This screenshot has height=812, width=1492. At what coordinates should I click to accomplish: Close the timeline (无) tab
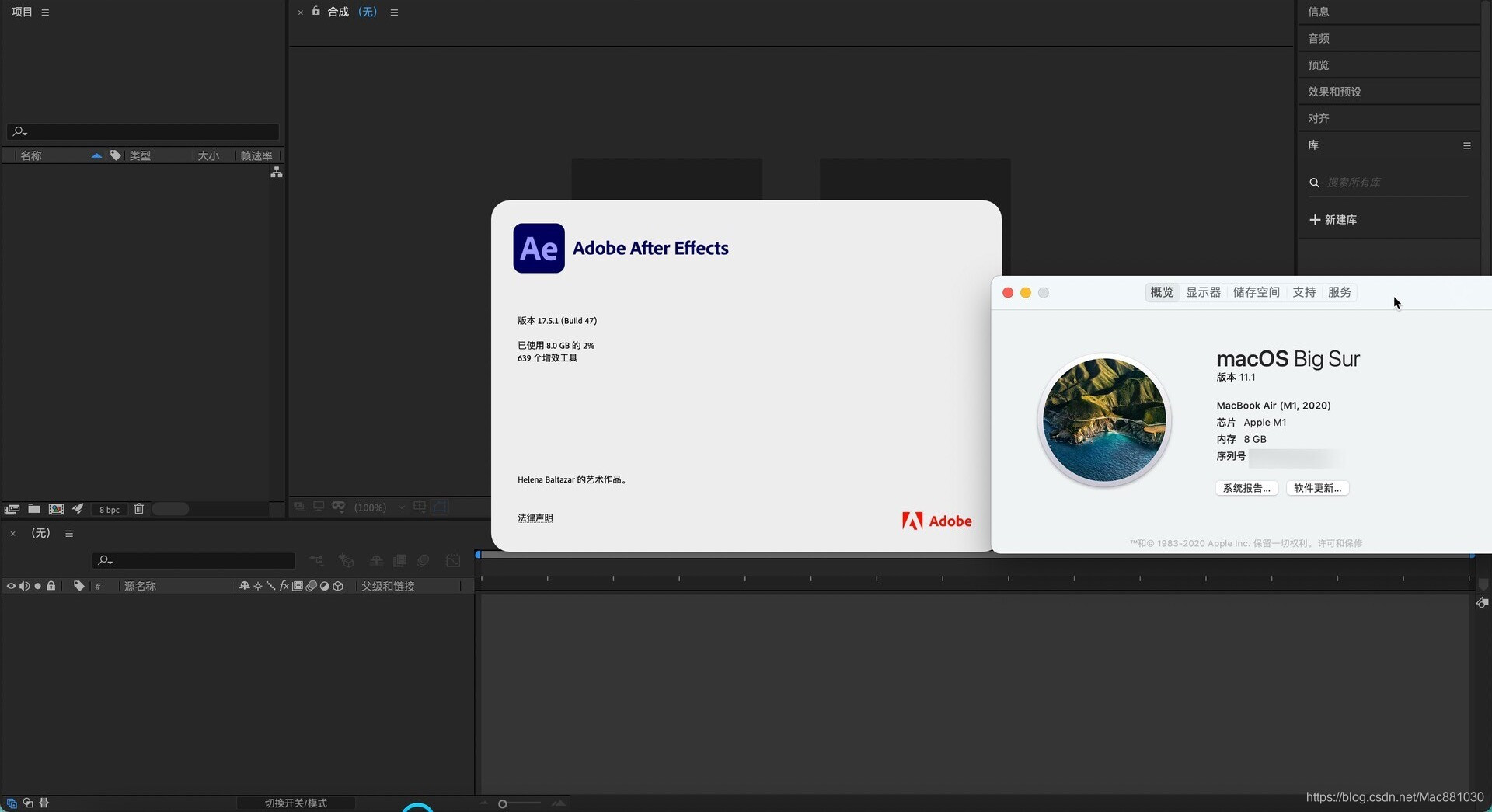pyautogui.click(x=12, y=534)
